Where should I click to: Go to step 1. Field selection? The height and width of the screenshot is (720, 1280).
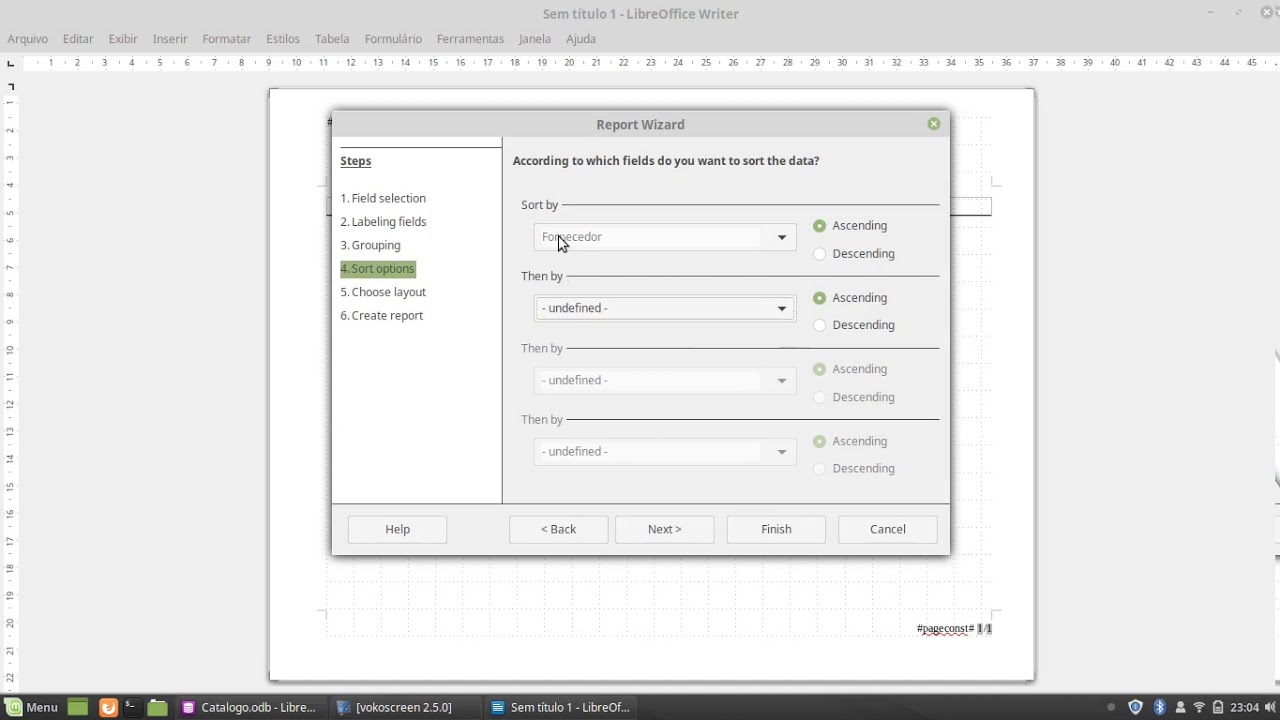[x=383, y=198]
